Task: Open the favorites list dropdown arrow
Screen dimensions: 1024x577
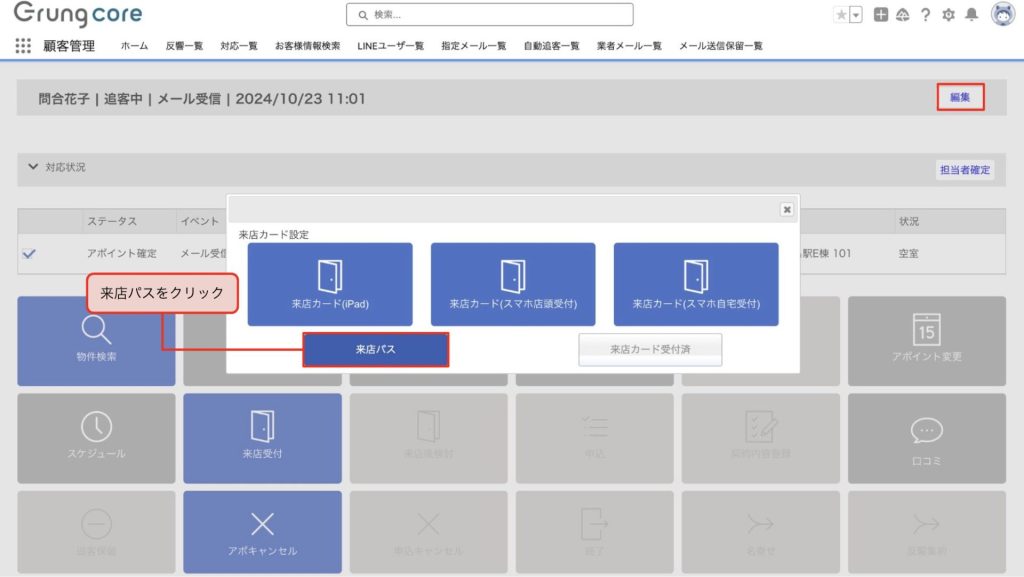Action: (856, 15)
